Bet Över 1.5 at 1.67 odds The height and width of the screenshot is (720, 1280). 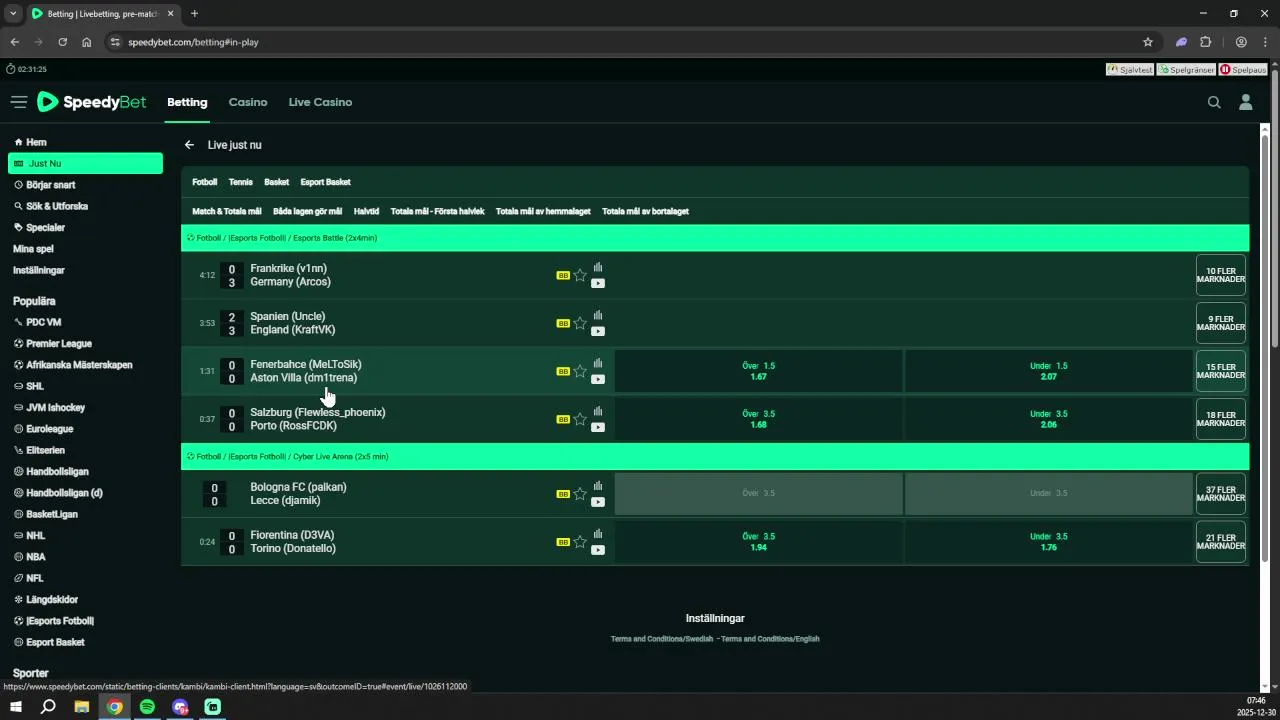click(758, 371)
